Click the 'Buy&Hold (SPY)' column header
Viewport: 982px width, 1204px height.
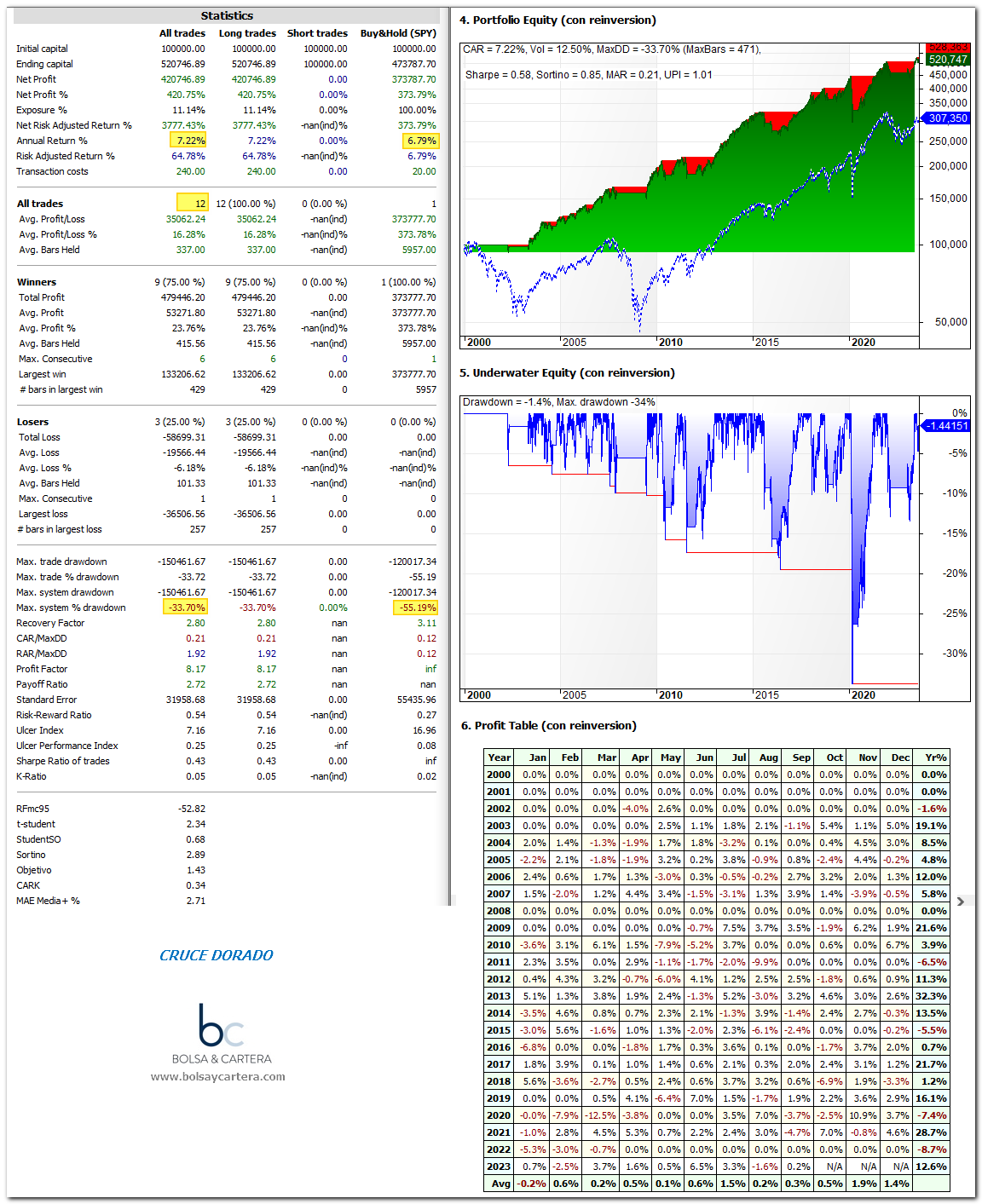click(x=398, y=33)
